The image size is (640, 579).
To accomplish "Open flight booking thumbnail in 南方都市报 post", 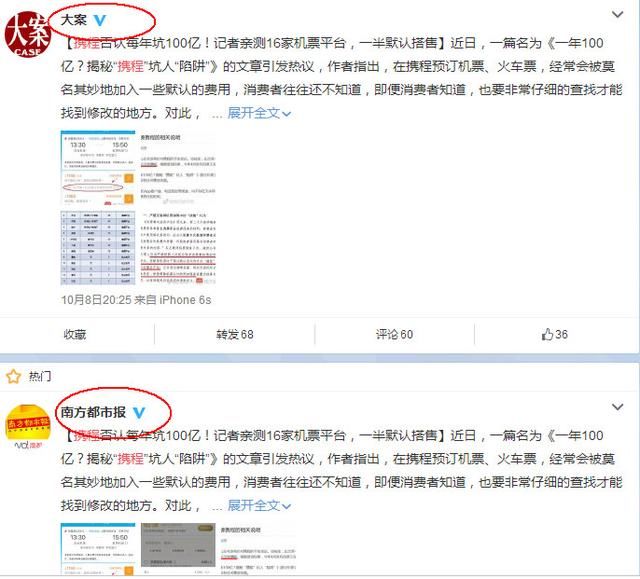I will tap(98, 549).
